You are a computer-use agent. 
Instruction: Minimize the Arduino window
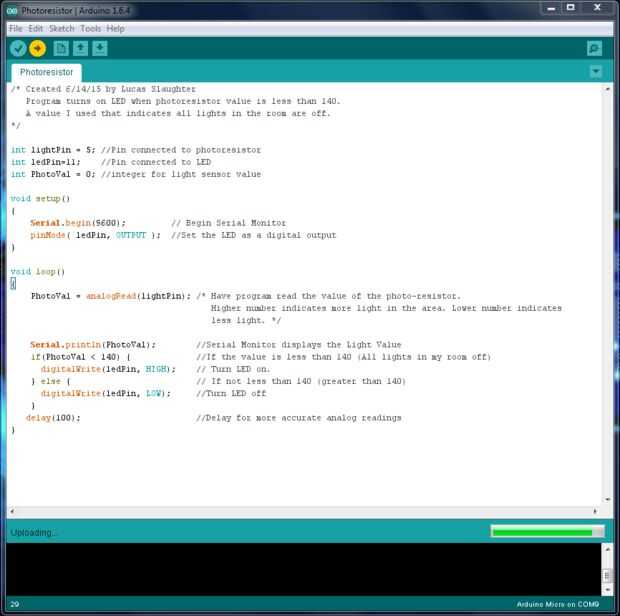pyautogui.click(x=551, y=8)
